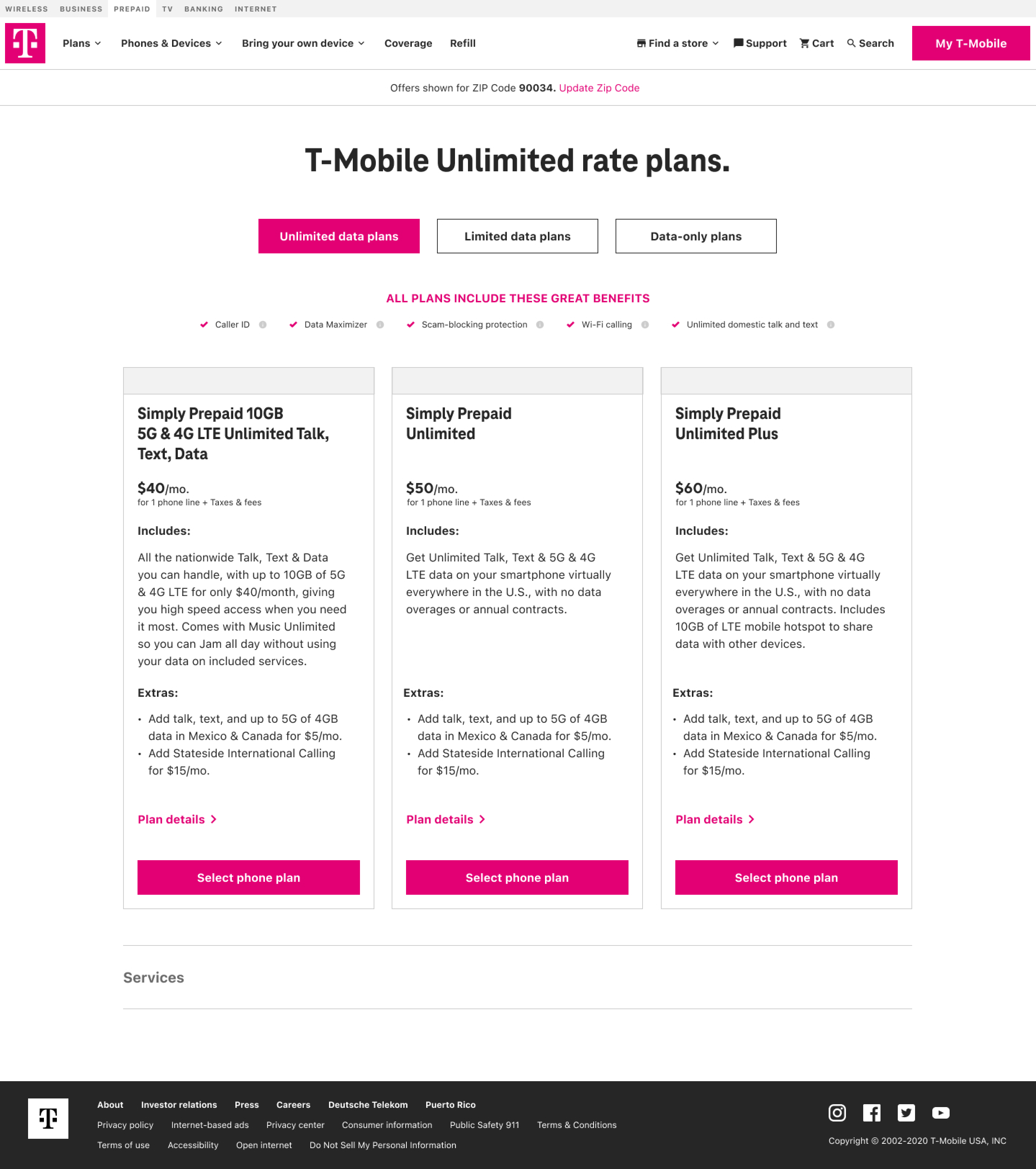The width and height of the screenshot is (1036, 1169).
Task: Open Facebook social icon in footer
Action: 871,1112
